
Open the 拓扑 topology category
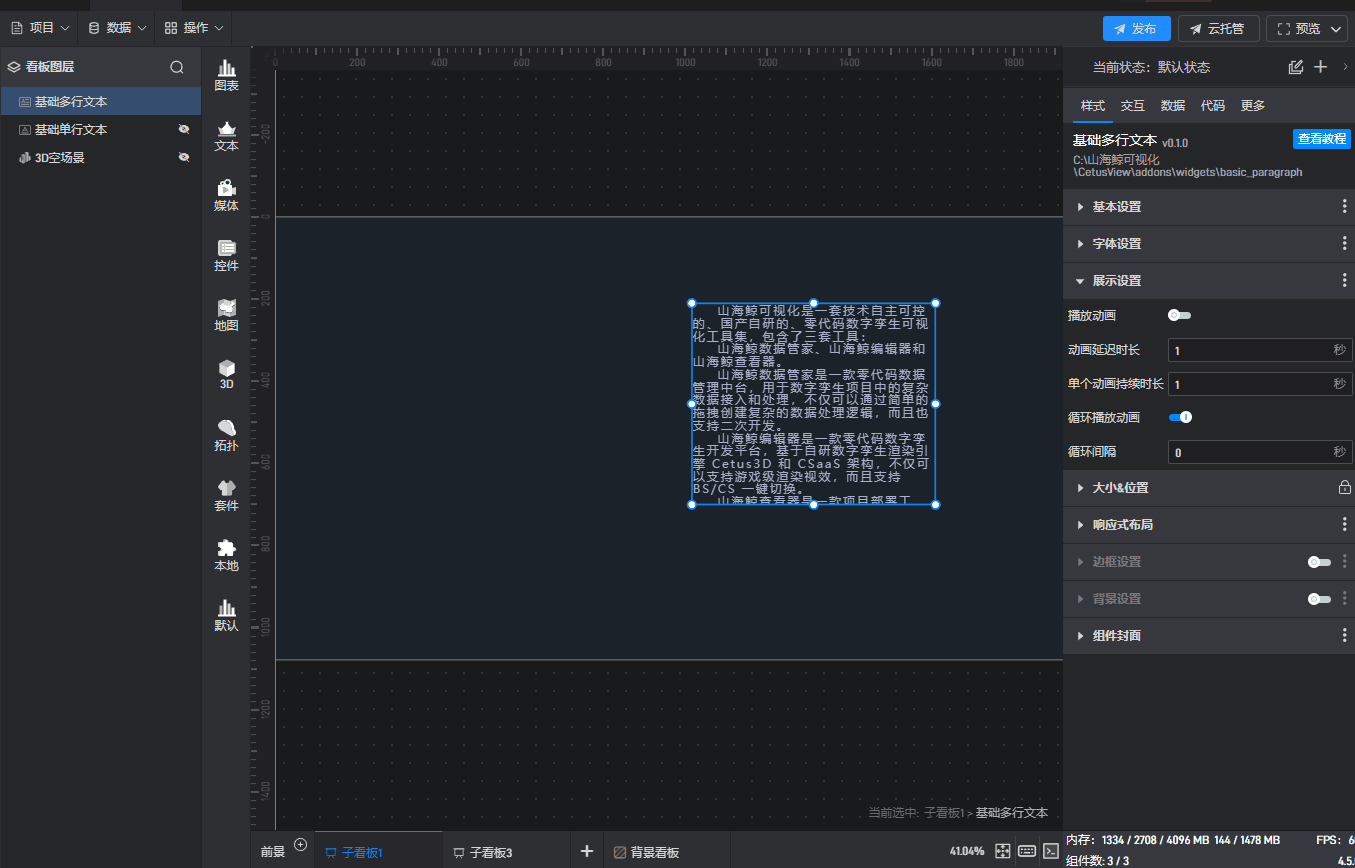(x=227, y=436)
